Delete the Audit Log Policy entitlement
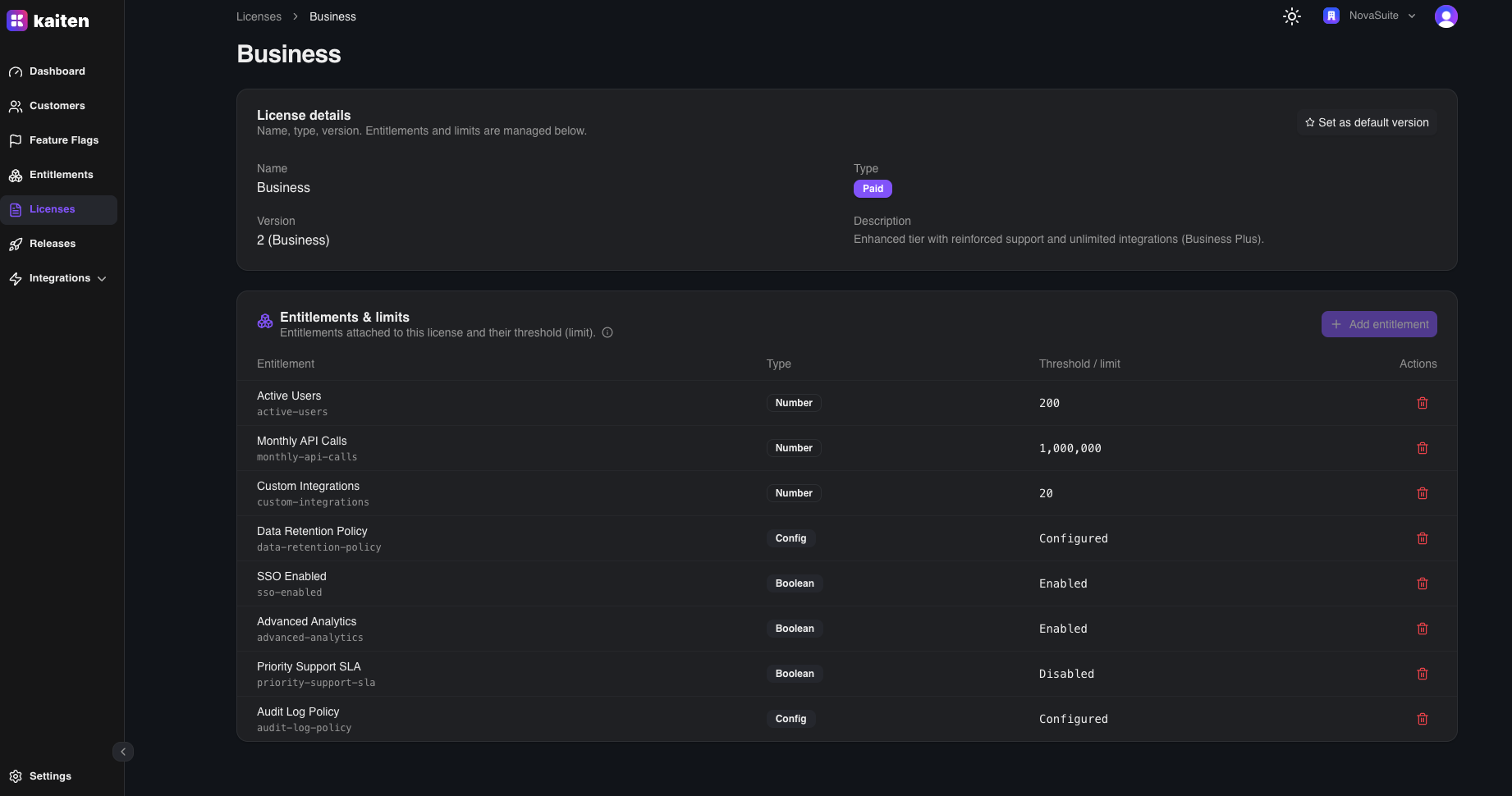The width and height of the screenshot is (1512, 796). (x=1422, y=719)
